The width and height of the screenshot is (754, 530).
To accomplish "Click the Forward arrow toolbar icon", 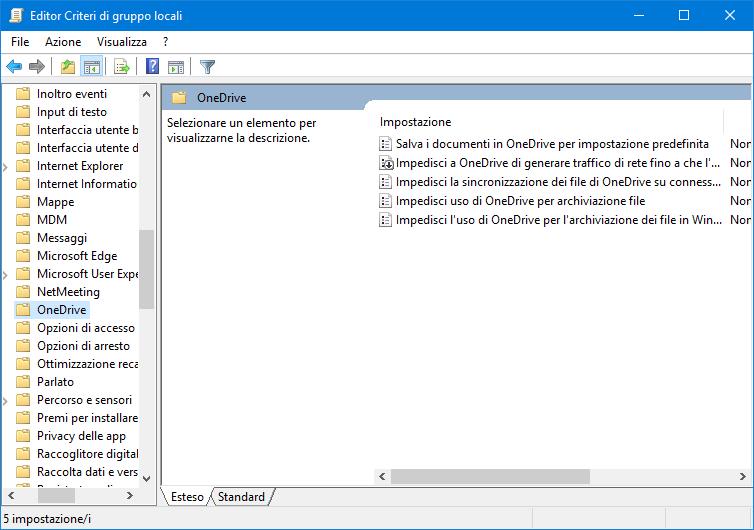I will [x=37, y=66].
